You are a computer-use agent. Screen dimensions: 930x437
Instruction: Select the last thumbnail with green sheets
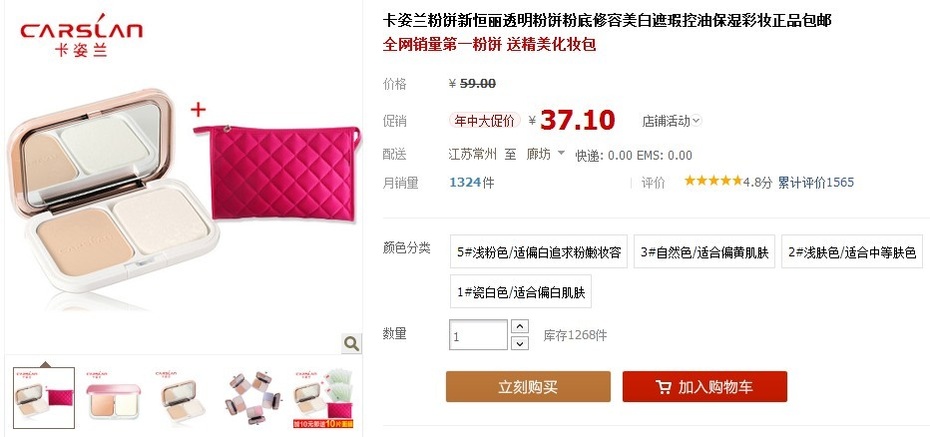(x=323, y=397)
